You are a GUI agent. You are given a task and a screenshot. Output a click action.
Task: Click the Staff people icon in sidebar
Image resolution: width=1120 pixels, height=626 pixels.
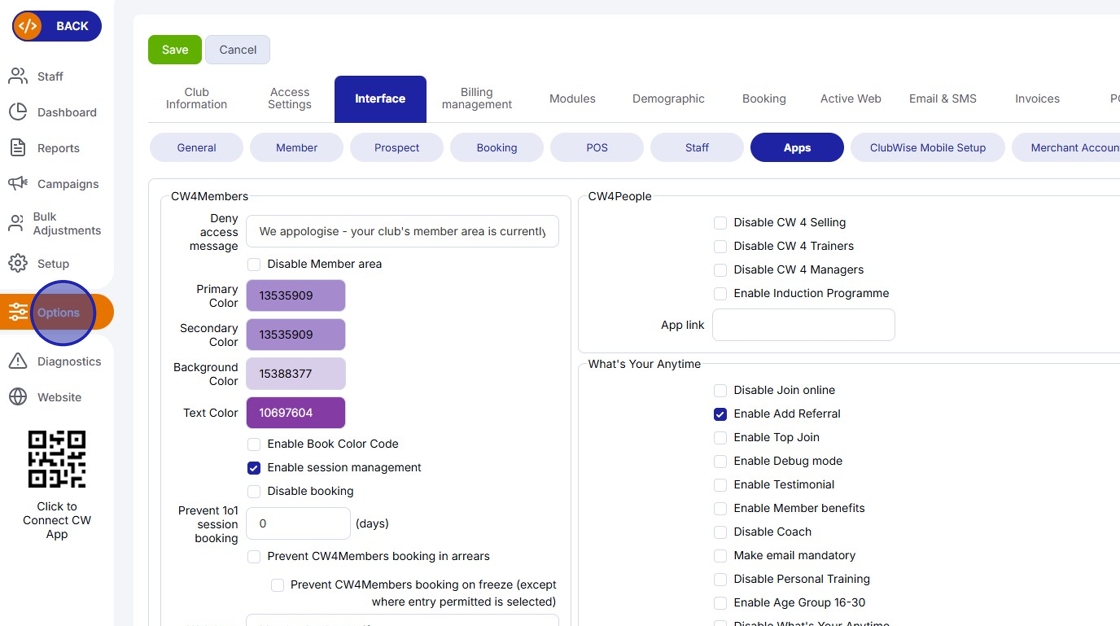point(18,76)
